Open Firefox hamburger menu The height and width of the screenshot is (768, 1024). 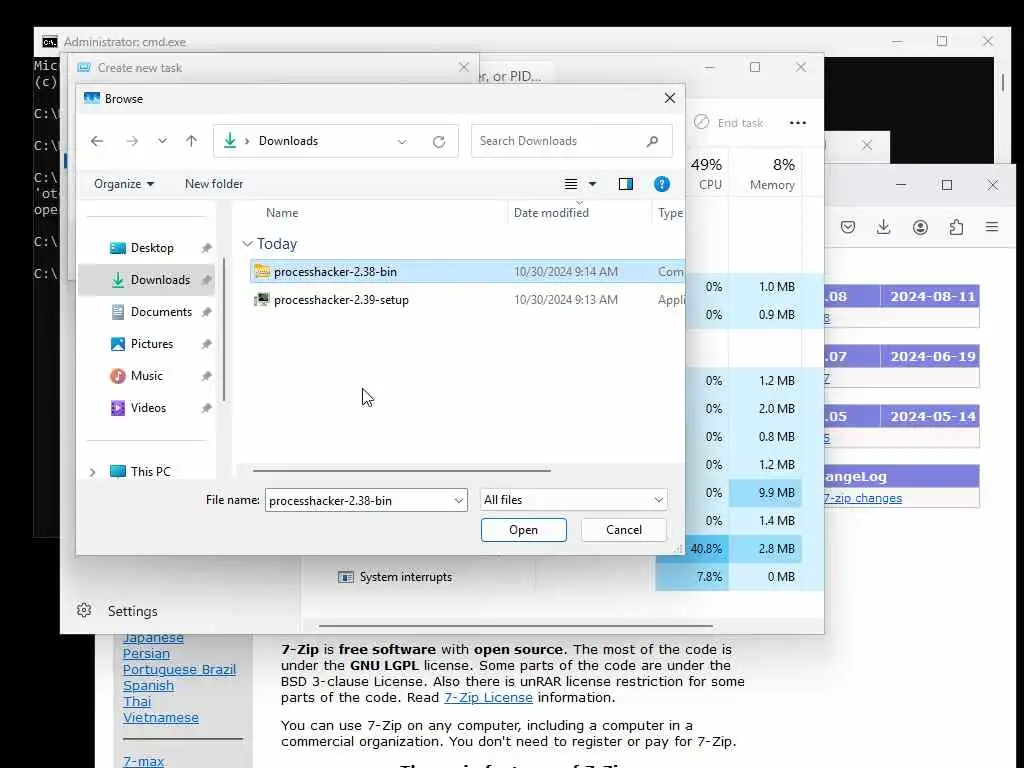(992, 227)
